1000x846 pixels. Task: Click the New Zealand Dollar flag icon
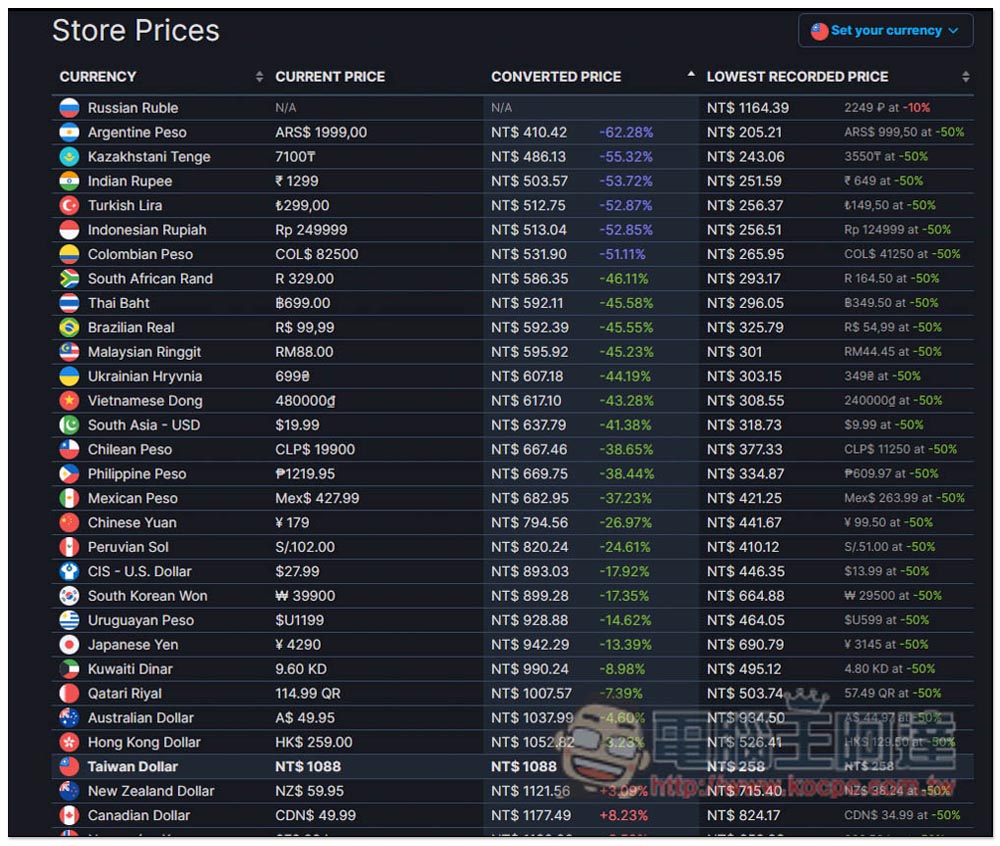click(x=69, y=791)
